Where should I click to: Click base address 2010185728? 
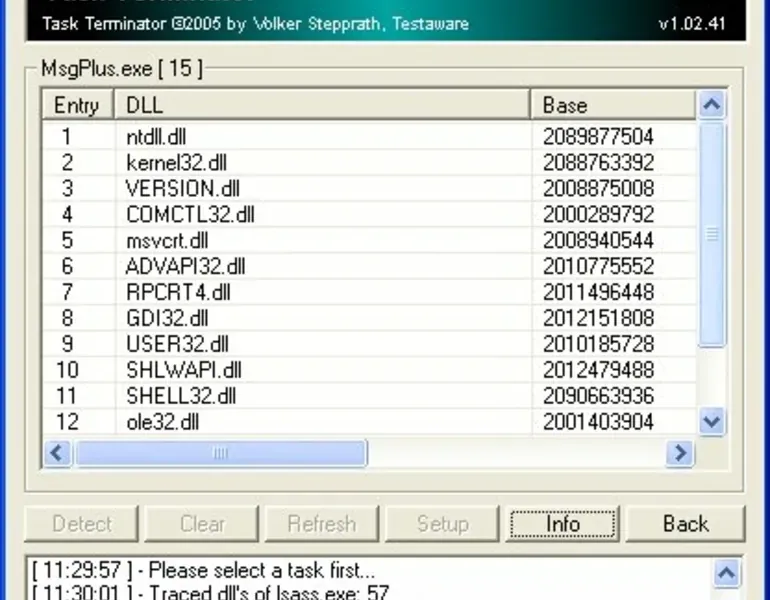pyautogui.click(x=598, y=344)
